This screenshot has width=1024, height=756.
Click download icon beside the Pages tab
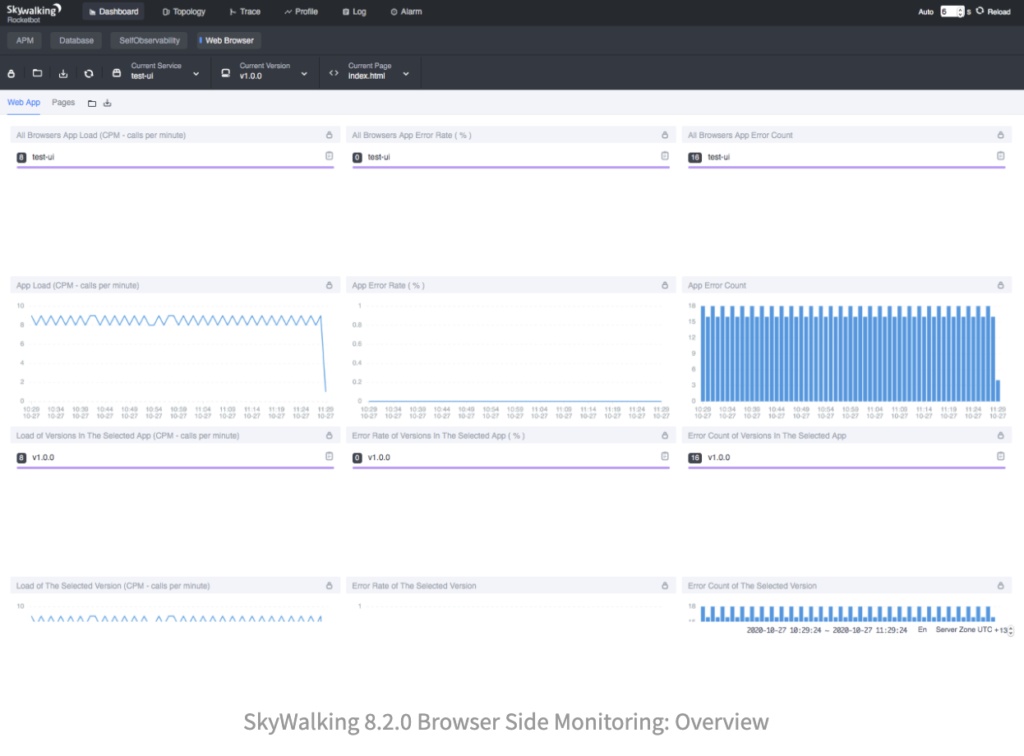107,103
